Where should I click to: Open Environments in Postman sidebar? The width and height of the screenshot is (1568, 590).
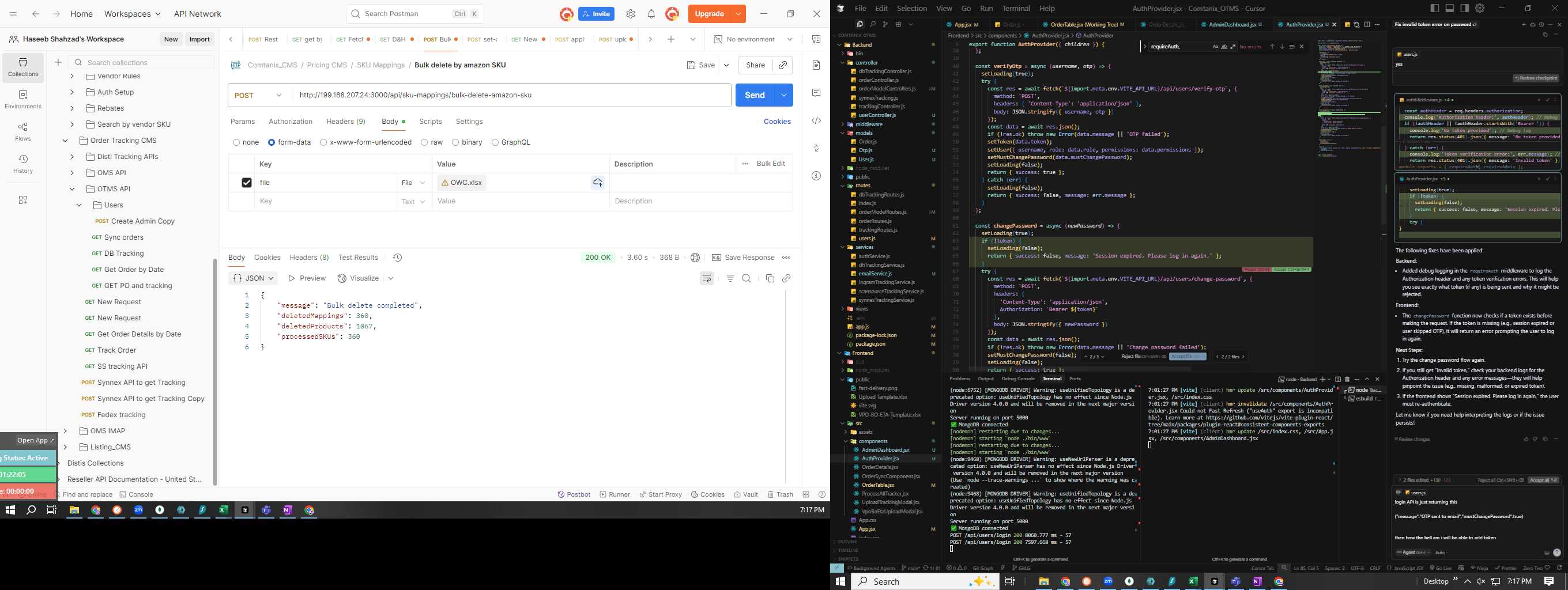click(23, 100)
